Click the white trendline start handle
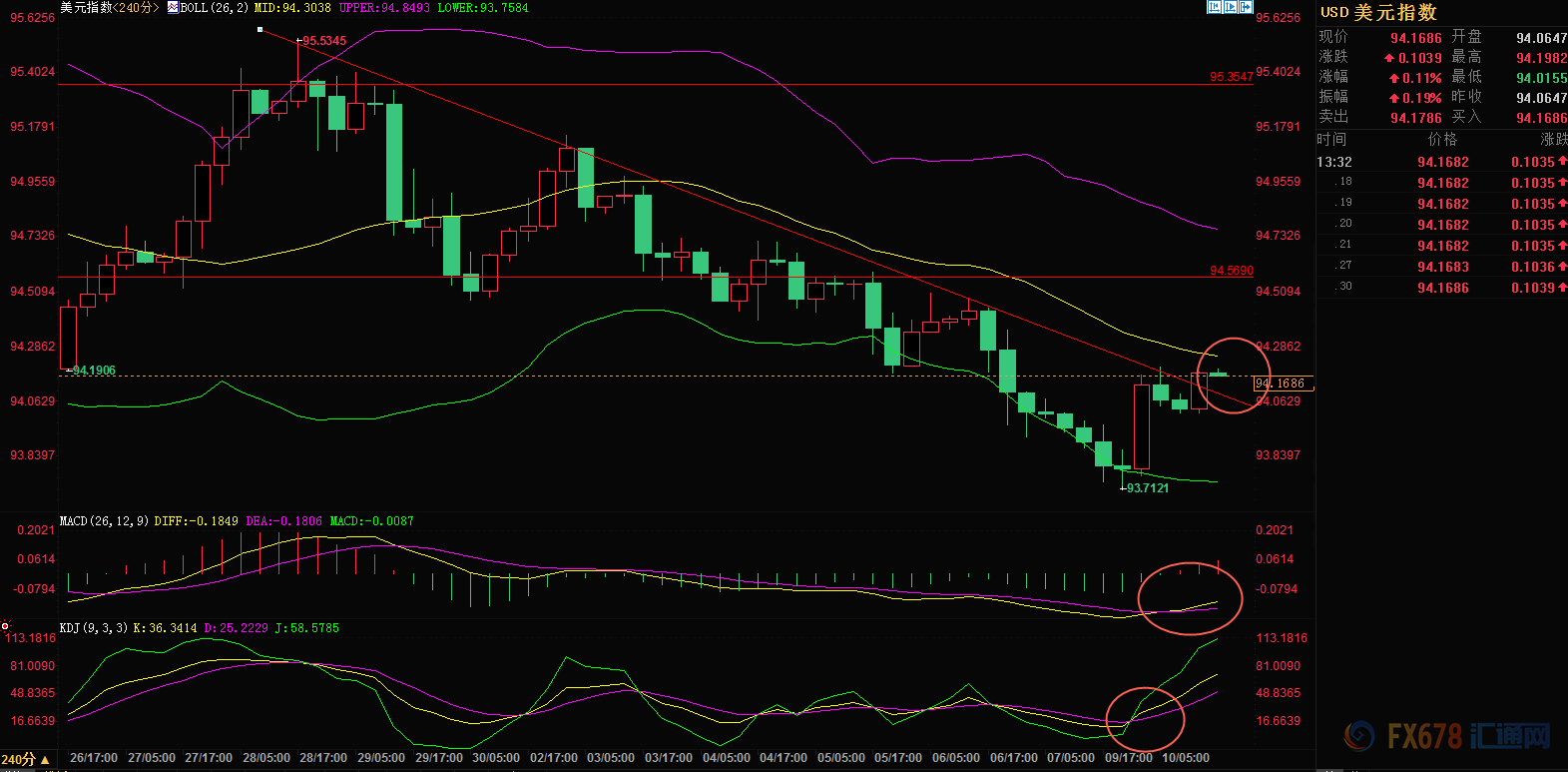This screenshot has height=772, width=1568. point(260,30)
